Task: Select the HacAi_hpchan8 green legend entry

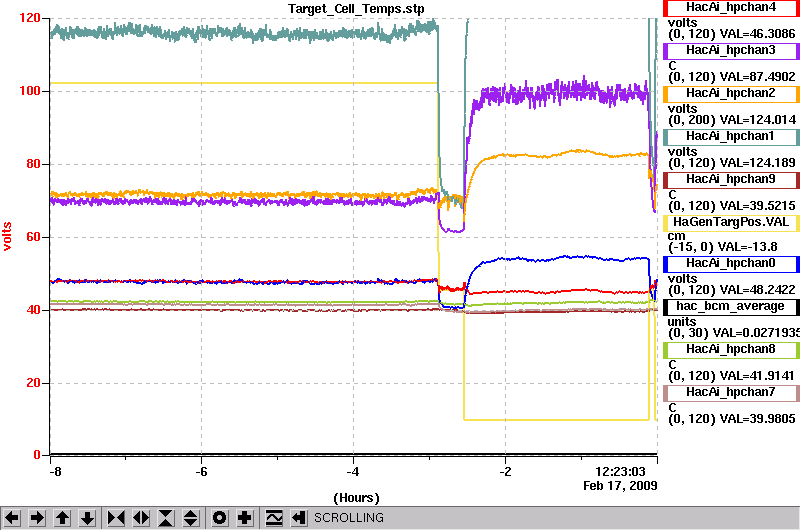Action: coord(731,349)
